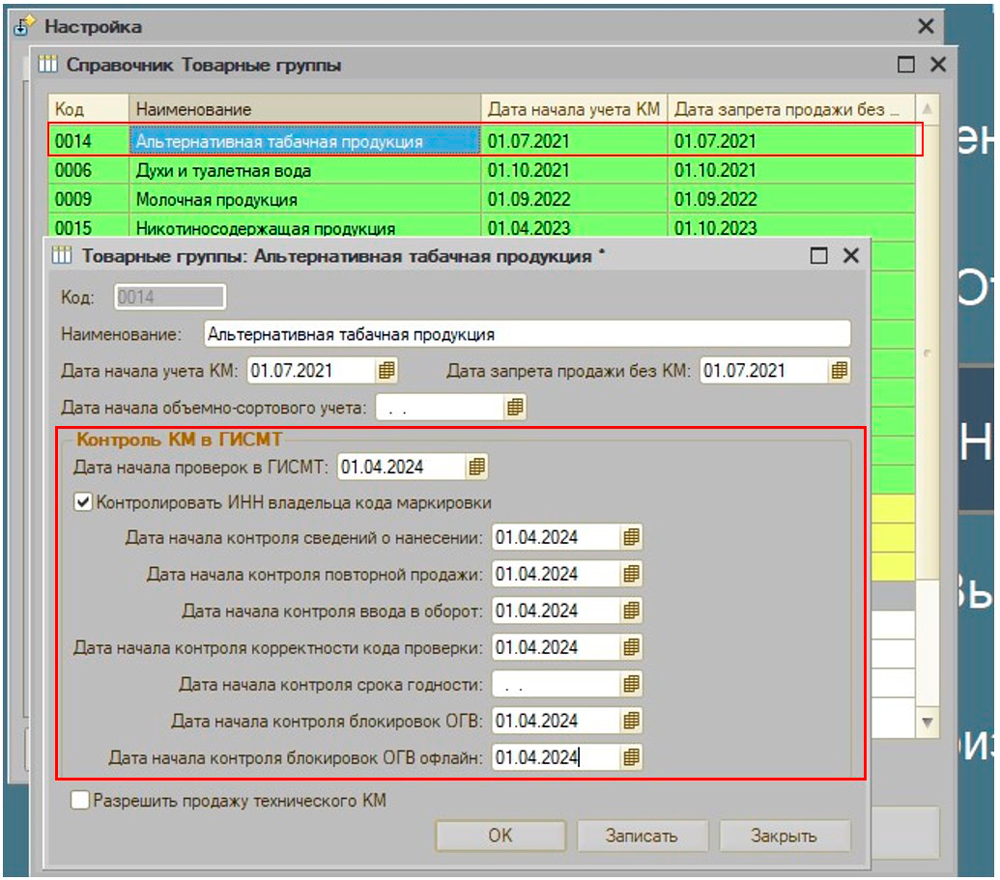Open calendar for Дата начала проверок в ГИСМТ
1000x880 pixels.
[x=477, y=466]
